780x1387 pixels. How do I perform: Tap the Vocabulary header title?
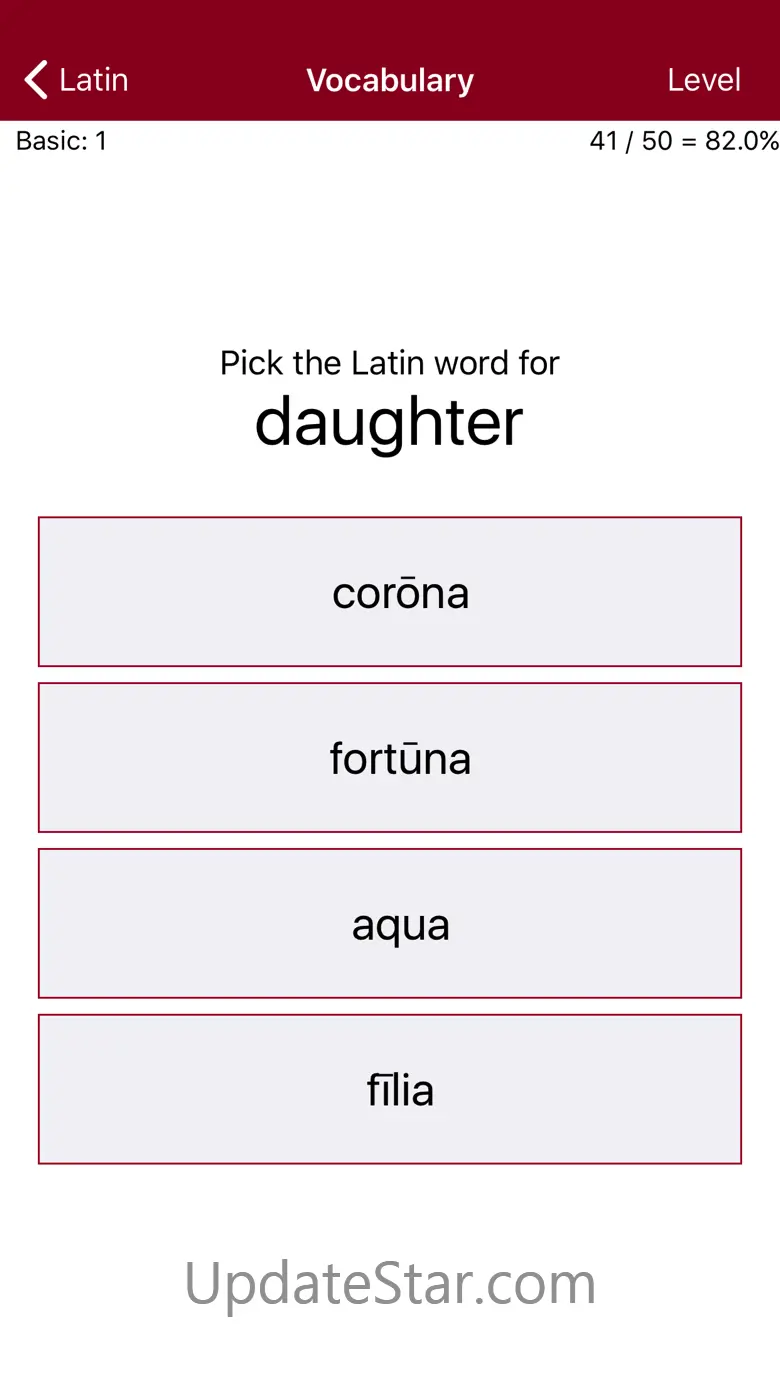tap(390, 80)
